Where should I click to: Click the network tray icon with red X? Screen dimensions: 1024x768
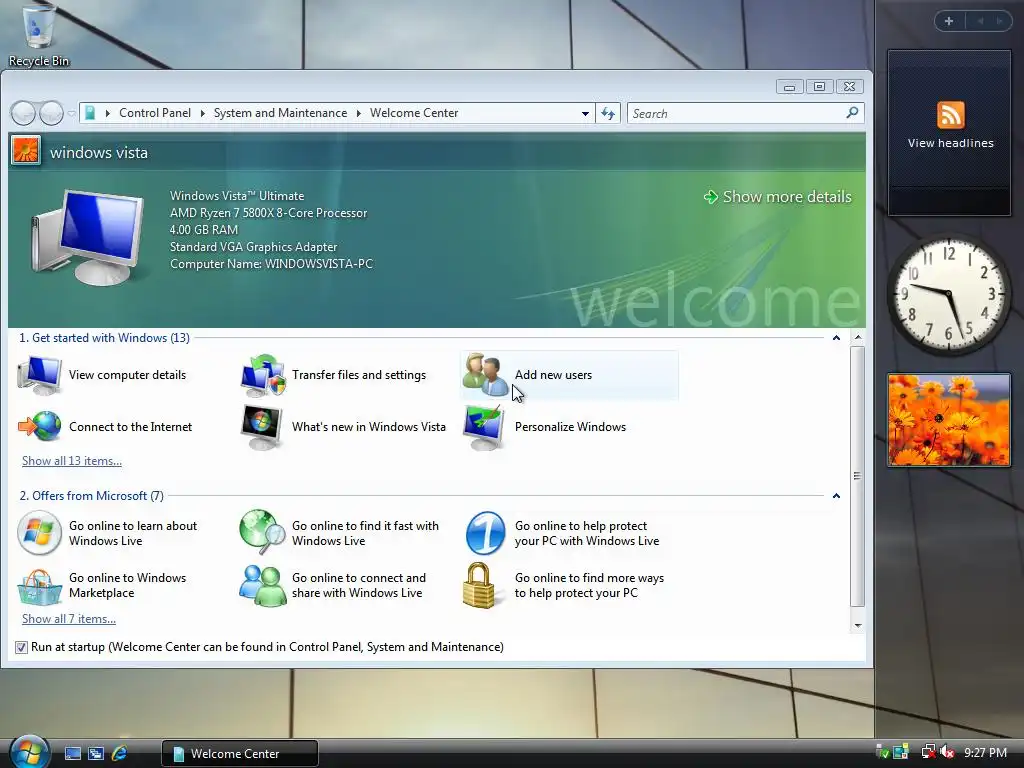928,752
